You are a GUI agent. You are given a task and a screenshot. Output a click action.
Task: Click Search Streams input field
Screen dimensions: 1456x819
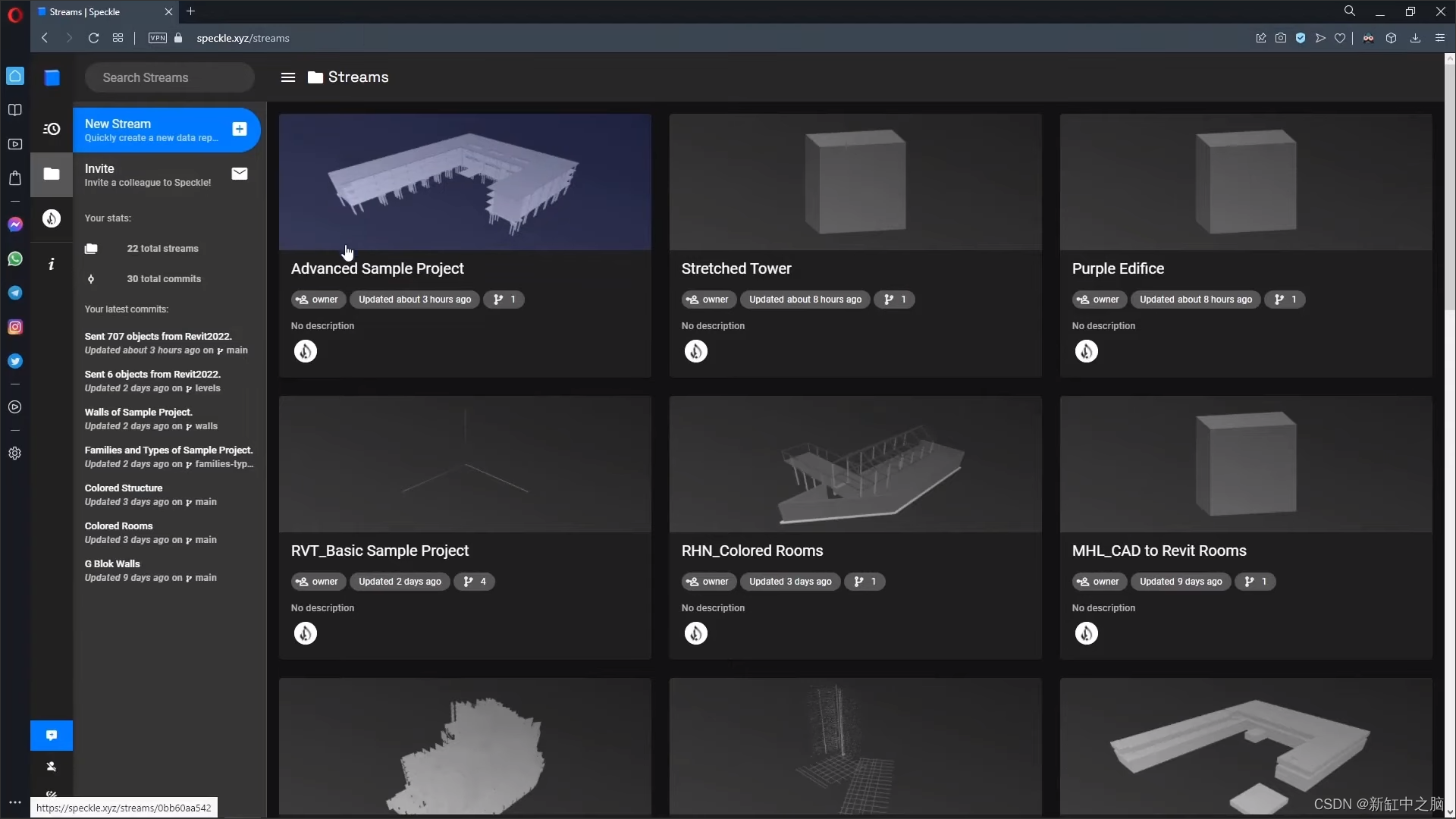172,77
